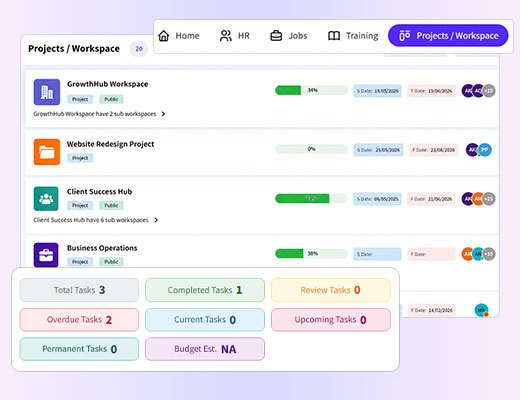Filter by Overdue Tasks card

[79, 320]
